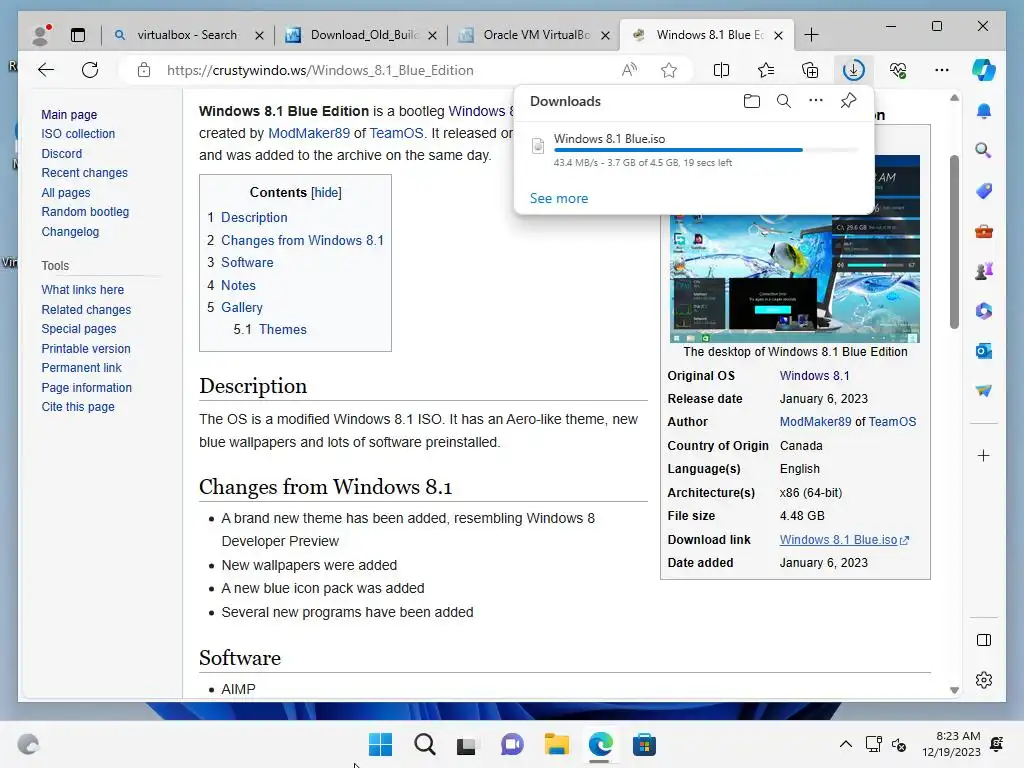Screen dimensions: 1024x768
Task: Open tab actions menu icon
Action: click(x=78, y=35)
